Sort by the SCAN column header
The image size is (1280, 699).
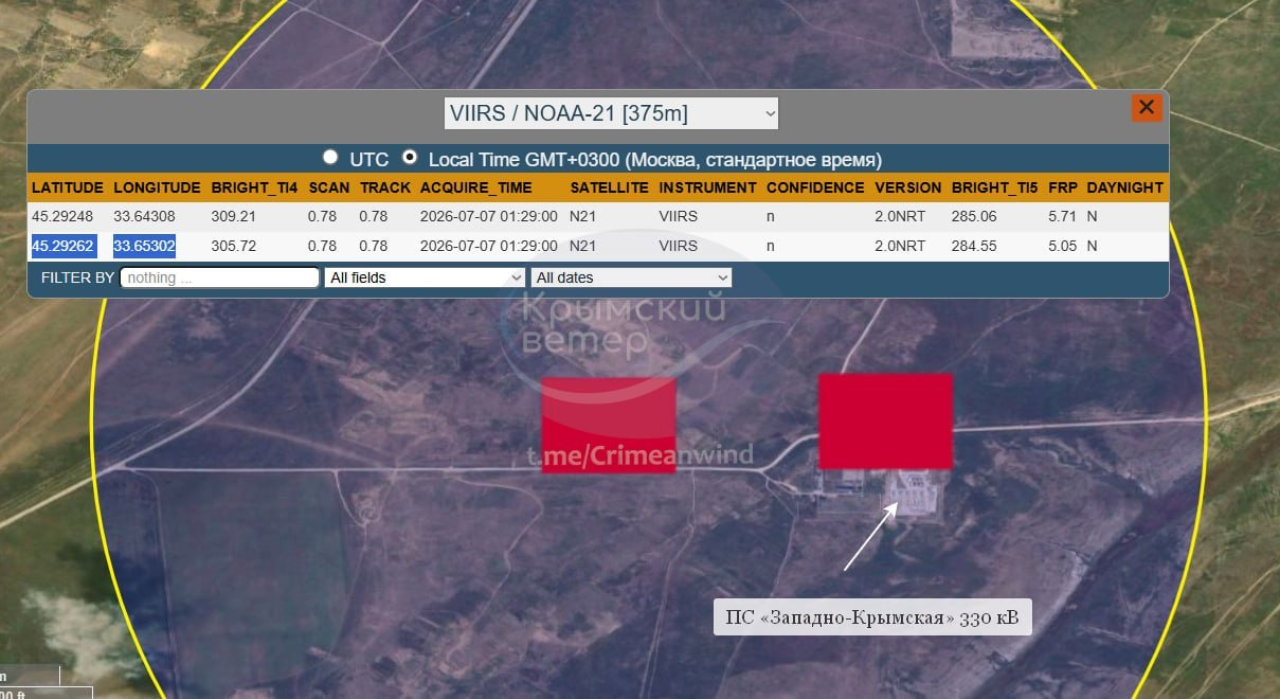point(329,187)
